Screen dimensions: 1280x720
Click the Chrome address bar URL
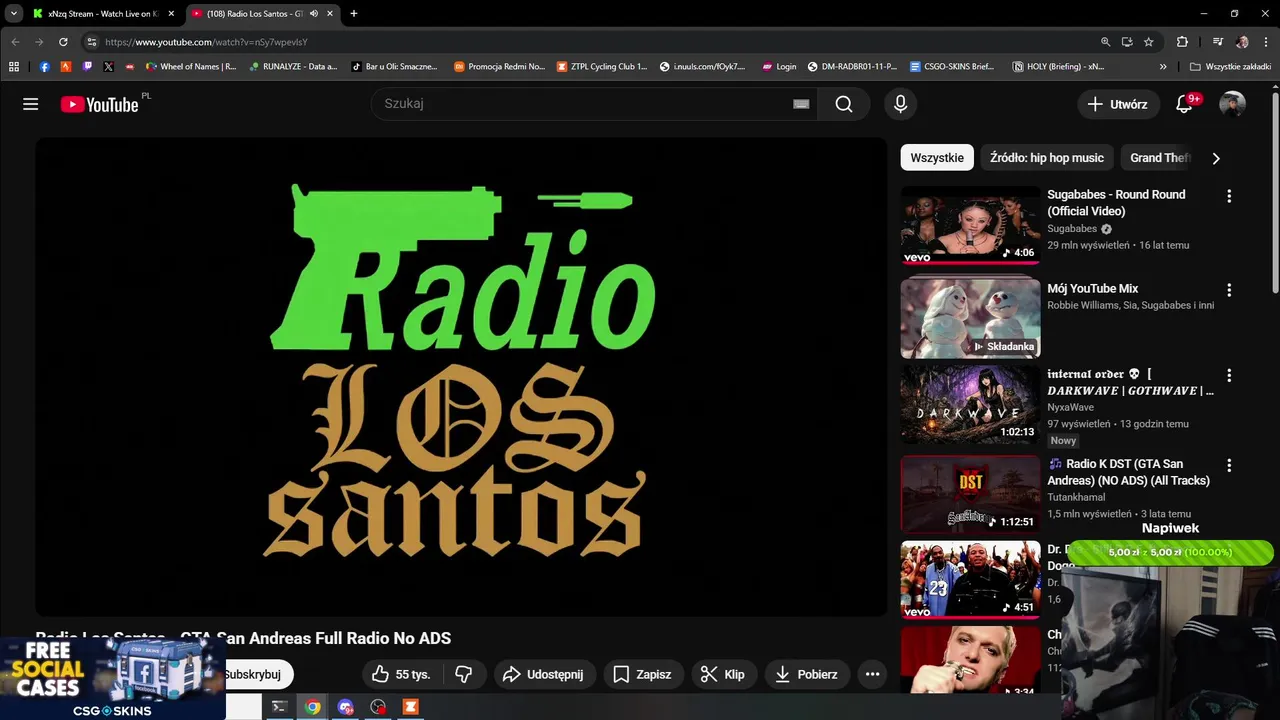pos(206,42)
